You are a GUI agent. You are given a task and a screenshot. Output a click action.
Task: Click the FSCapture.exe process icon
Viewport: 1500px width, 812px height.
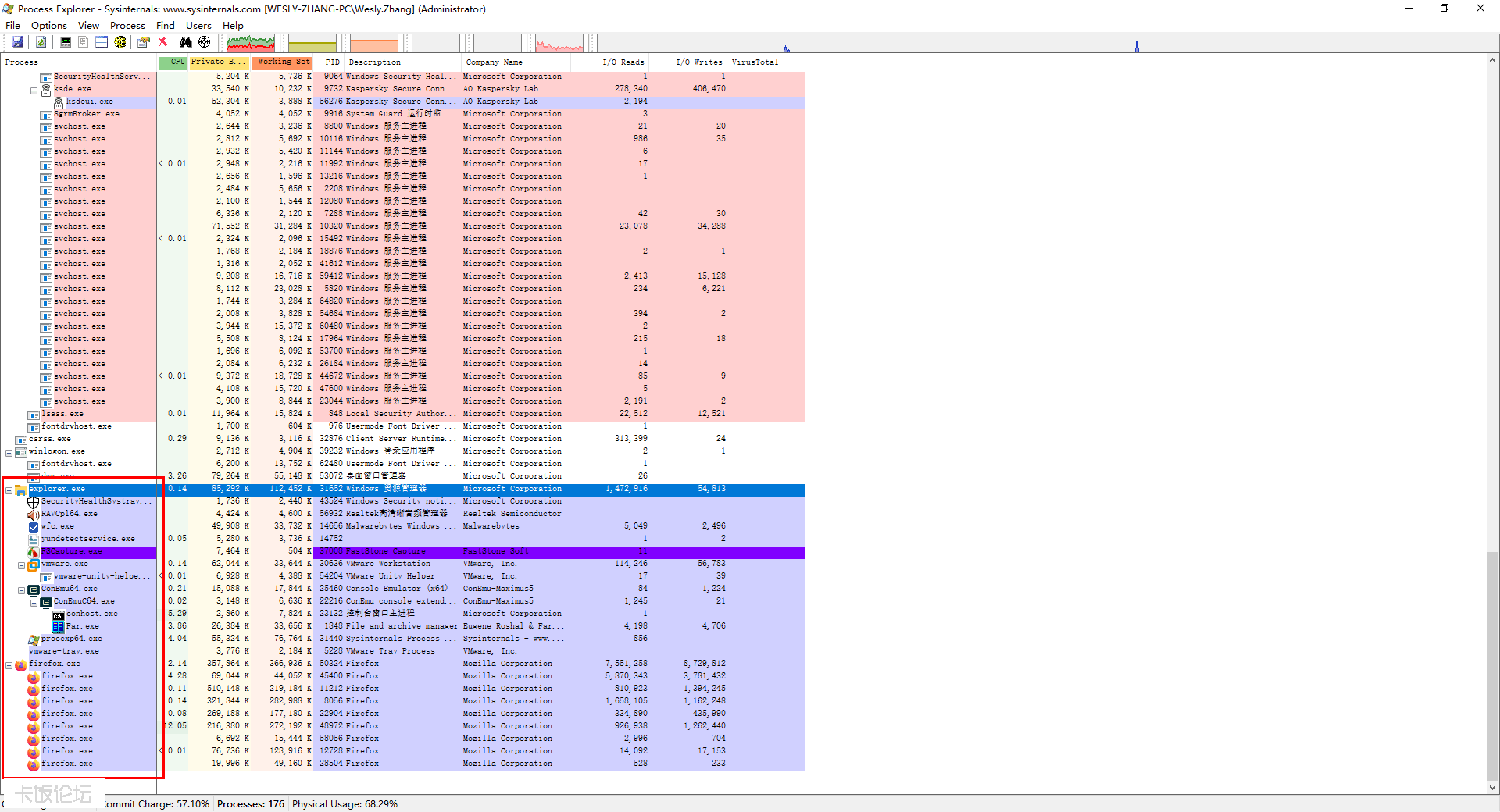coord(34,552)
